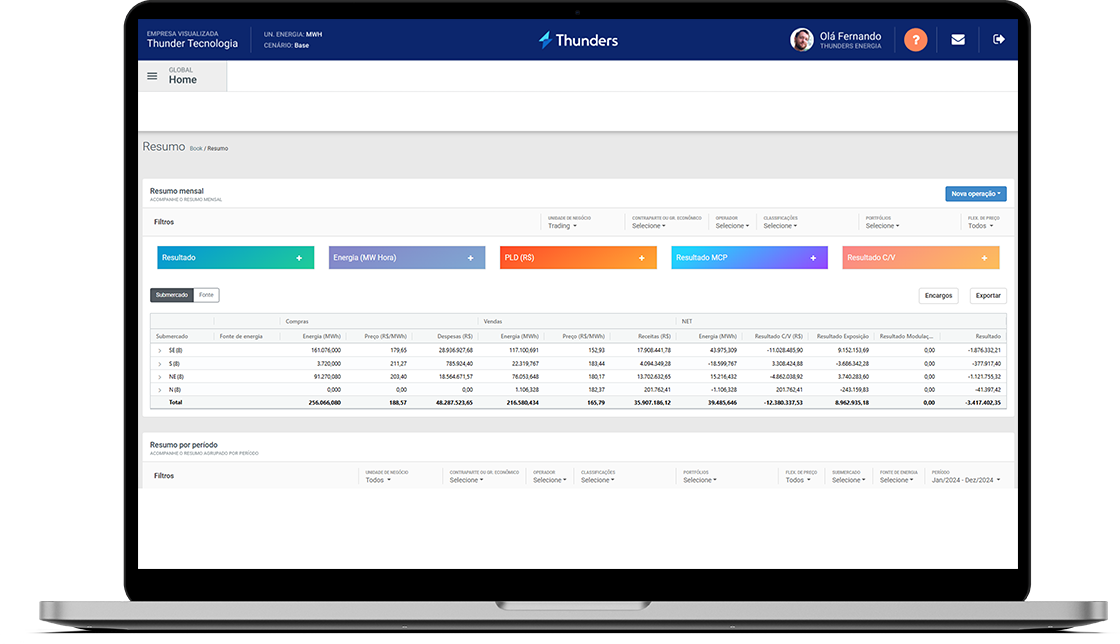Screen dimensions: 1120x644
Task: Click the Encargos button
Action: pyautogui.click(x=938, y=296)
